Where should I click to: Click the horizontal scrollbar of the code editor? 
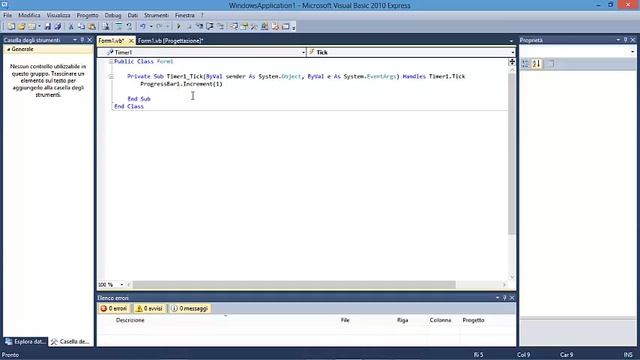[x=294, y=284]
